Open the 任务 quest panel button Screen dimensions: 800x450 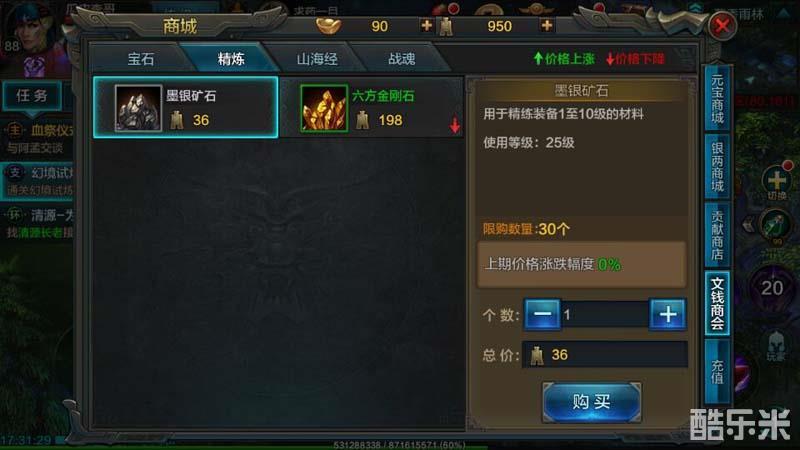[x=32, y=95]
